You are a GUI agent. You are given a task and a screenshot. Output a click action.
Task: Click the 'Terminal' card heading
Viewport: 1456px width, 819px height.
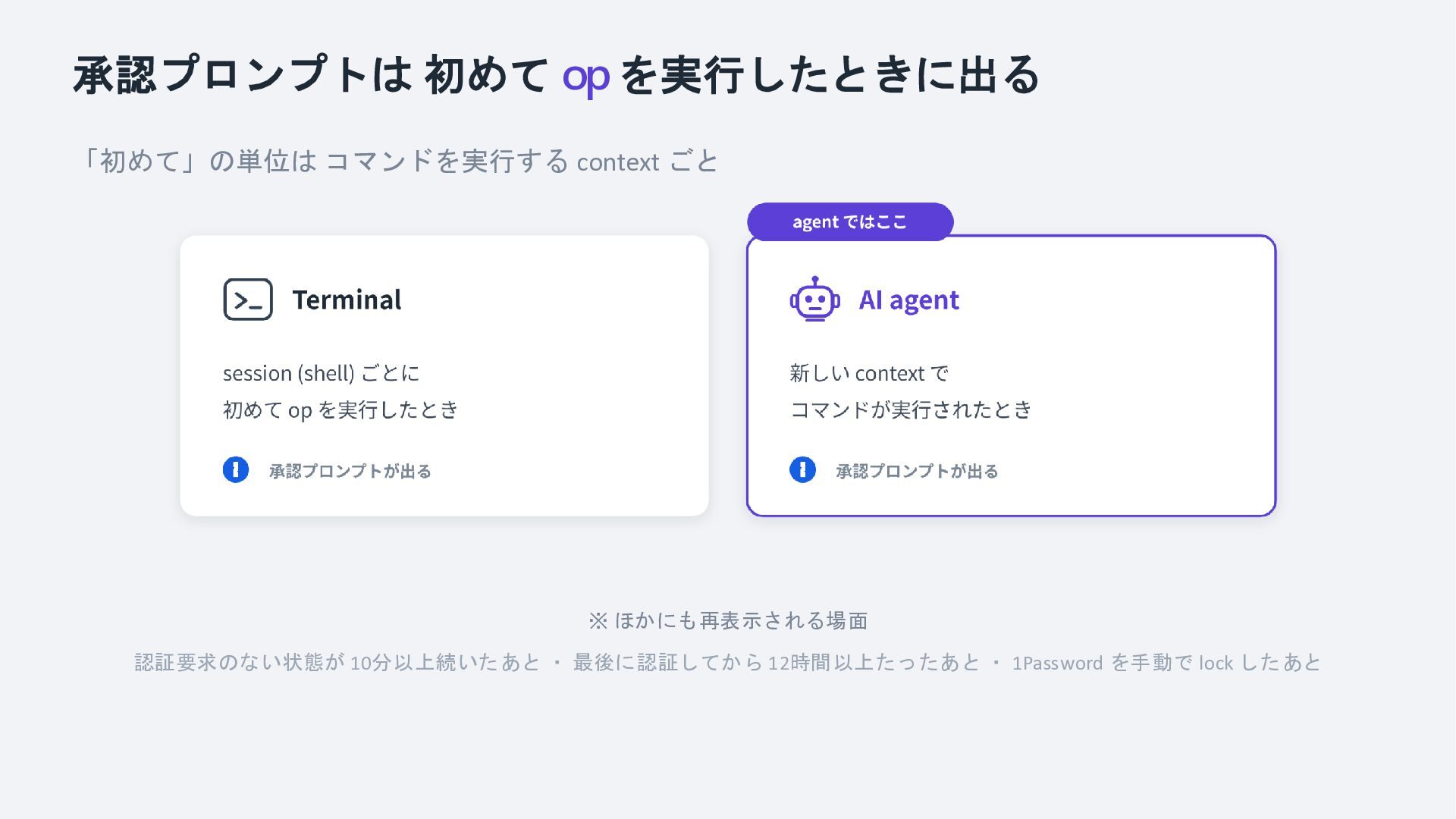[x=347, y=300]
